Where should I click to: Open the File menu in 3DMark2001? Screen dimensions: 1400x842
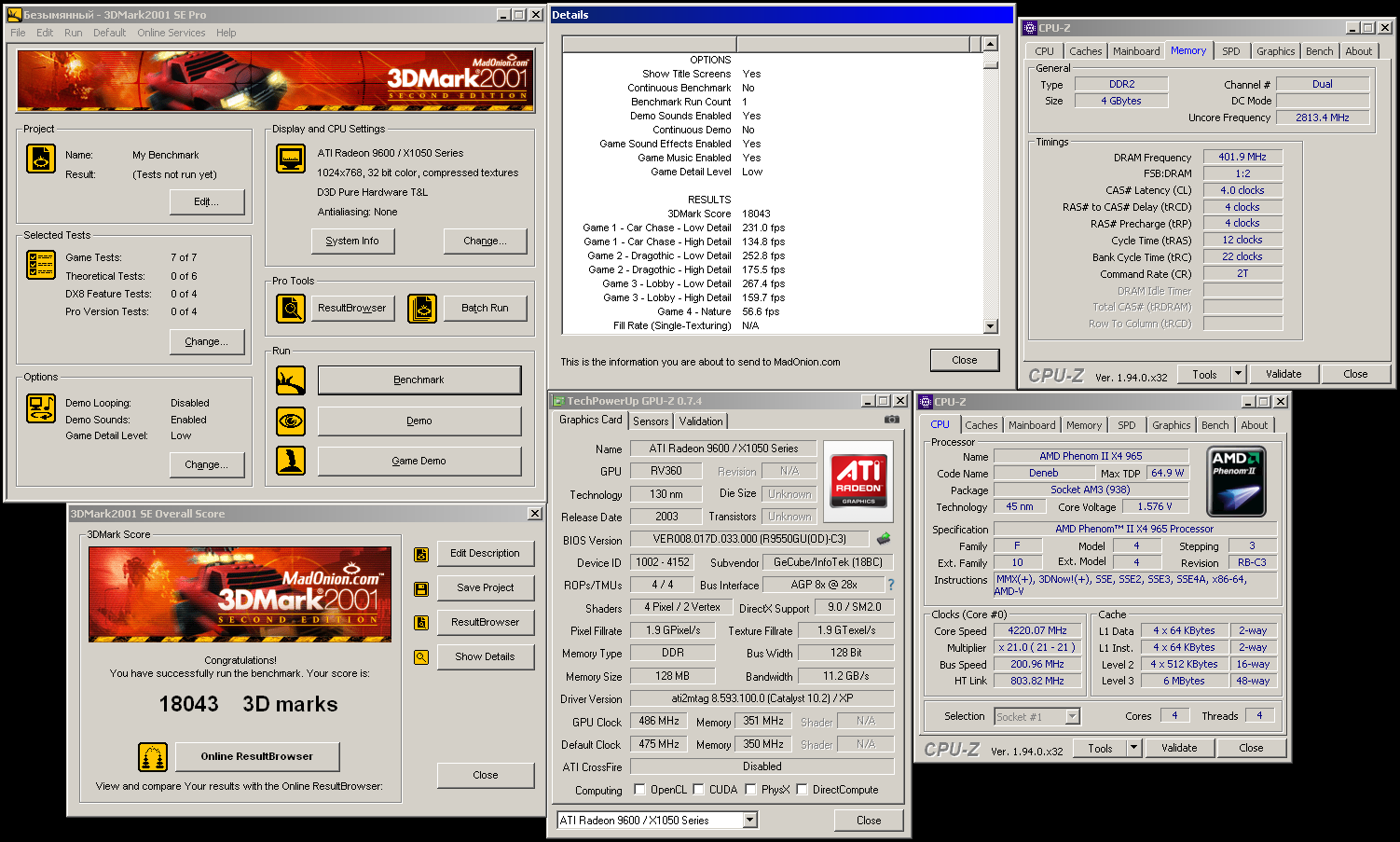click(x=18, y=33)
